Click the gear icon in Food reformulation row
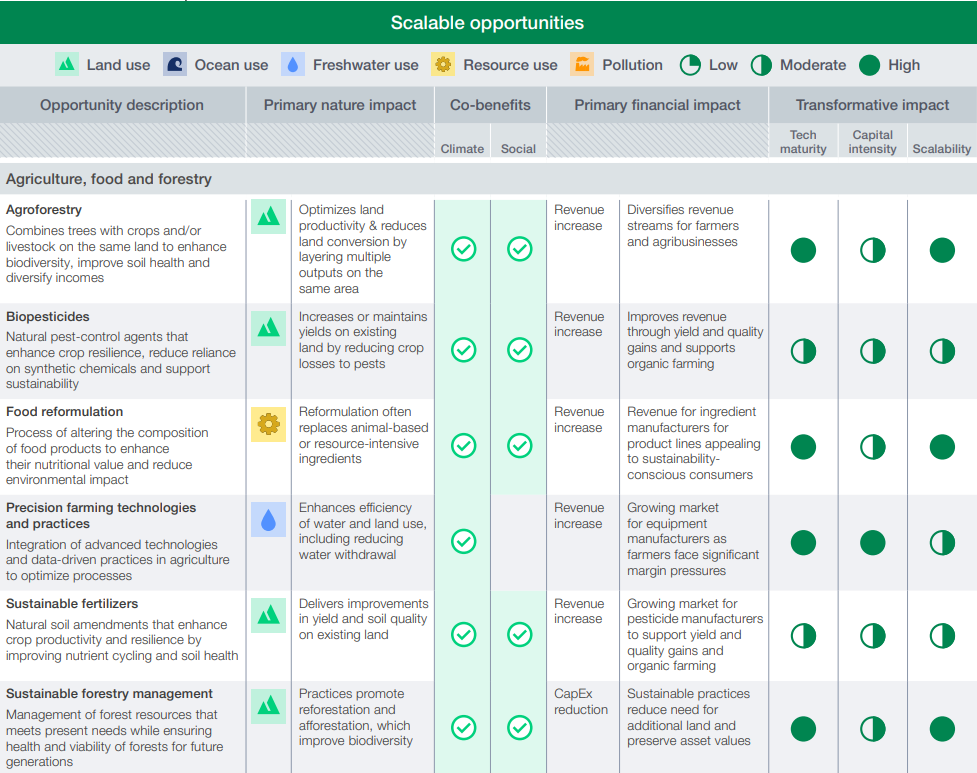977x773 pixels. pos(268,425)
